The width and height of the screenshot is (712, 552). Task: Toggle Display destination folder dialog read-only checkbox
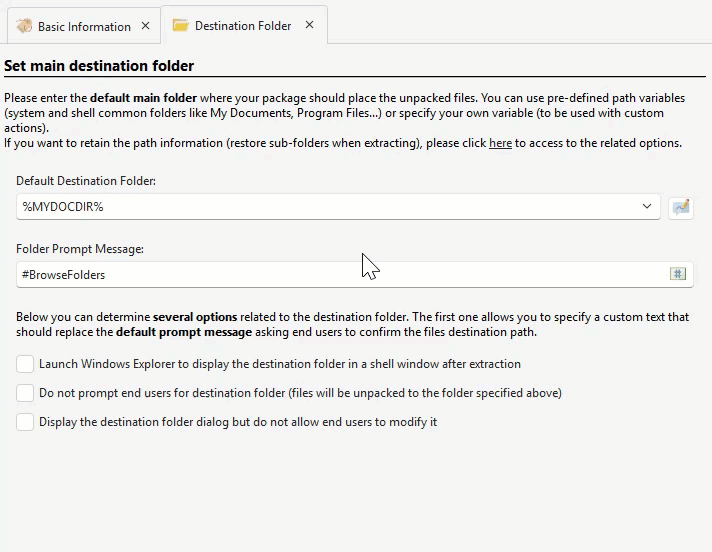[x=25, y=422]
